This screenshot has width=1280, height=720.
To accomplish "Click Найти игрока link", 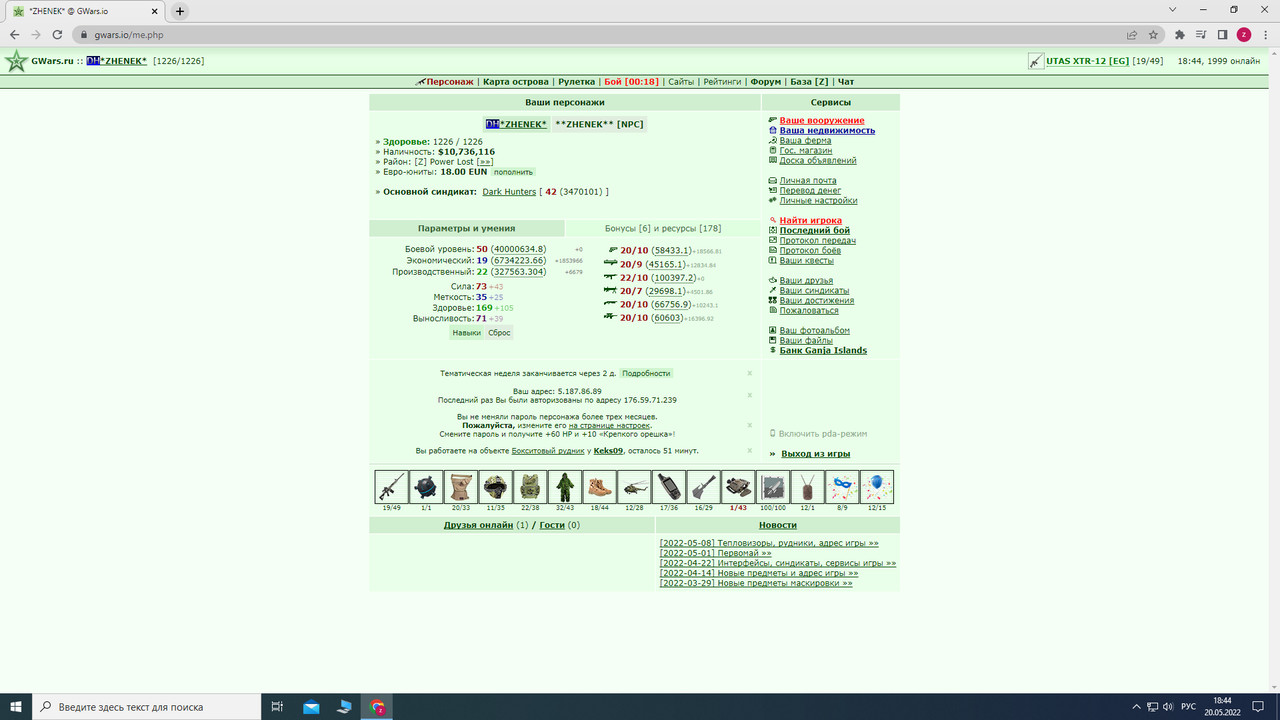I will (811, 220).
